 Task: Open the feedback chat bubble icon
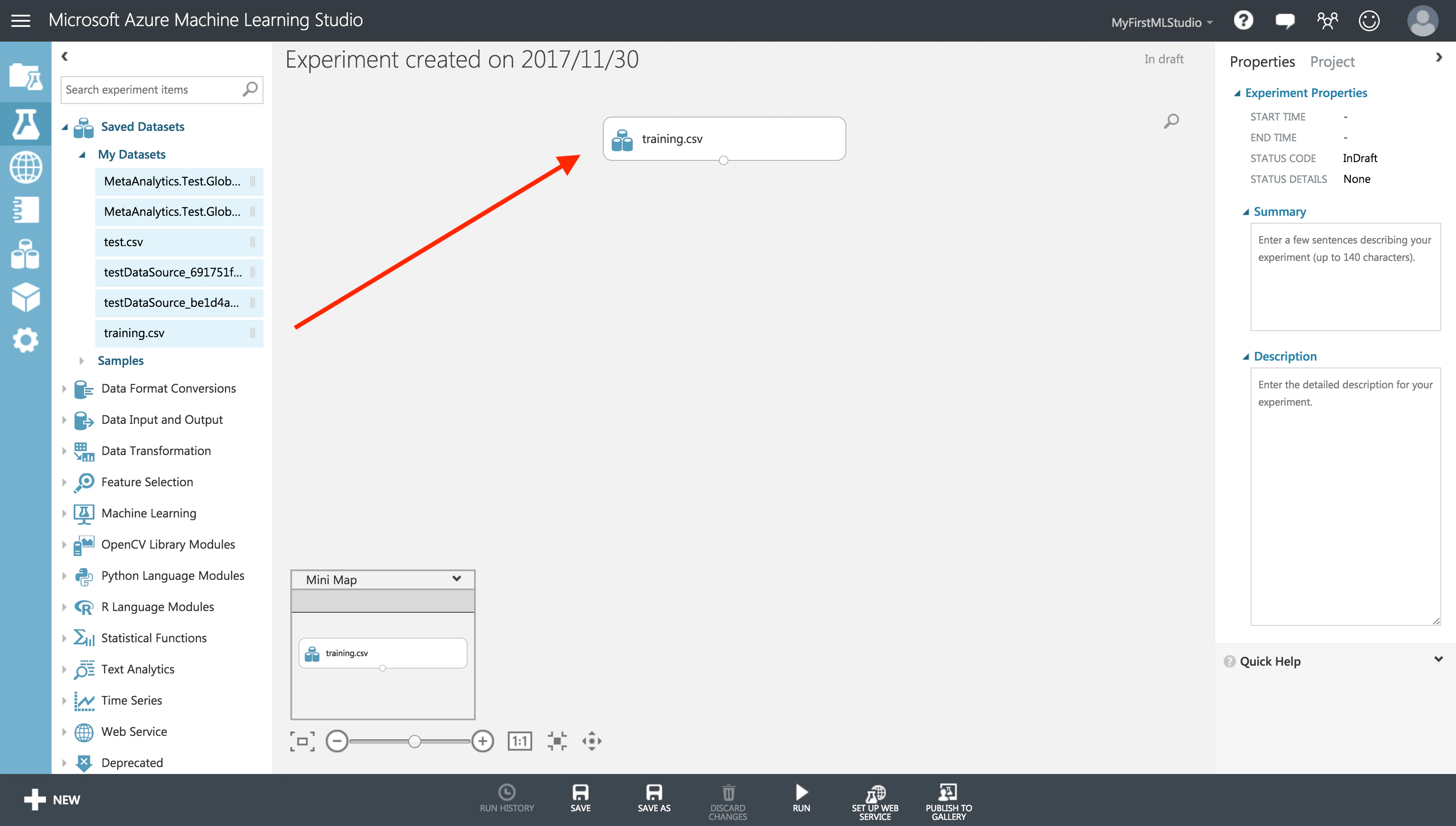point(1285,22)
